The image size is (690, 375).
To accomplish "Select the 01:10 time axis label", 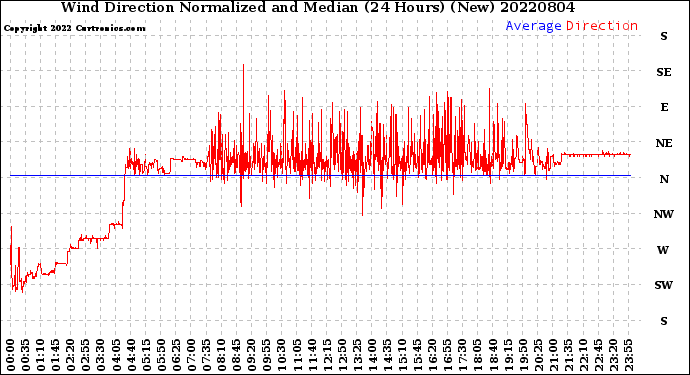I will point(40,355).
